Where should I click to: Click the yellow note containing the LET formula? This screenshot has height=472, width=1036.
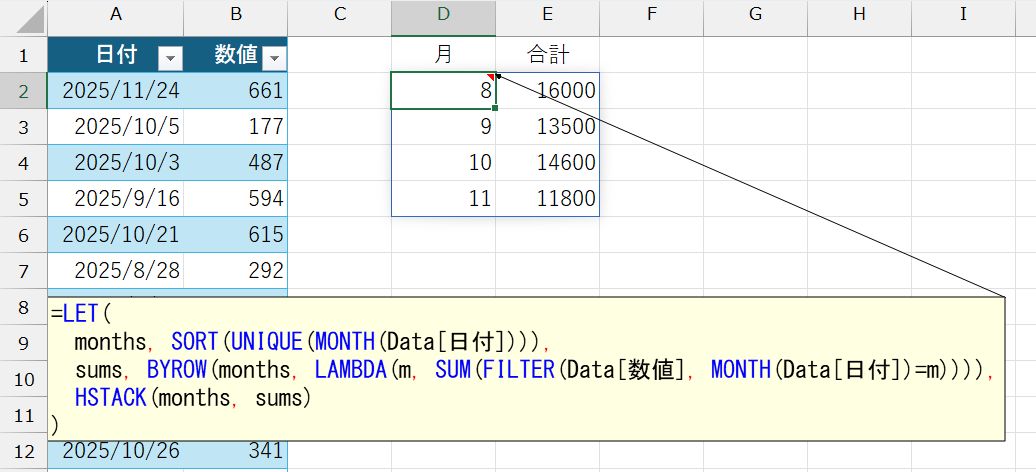(x=526, y=369)
